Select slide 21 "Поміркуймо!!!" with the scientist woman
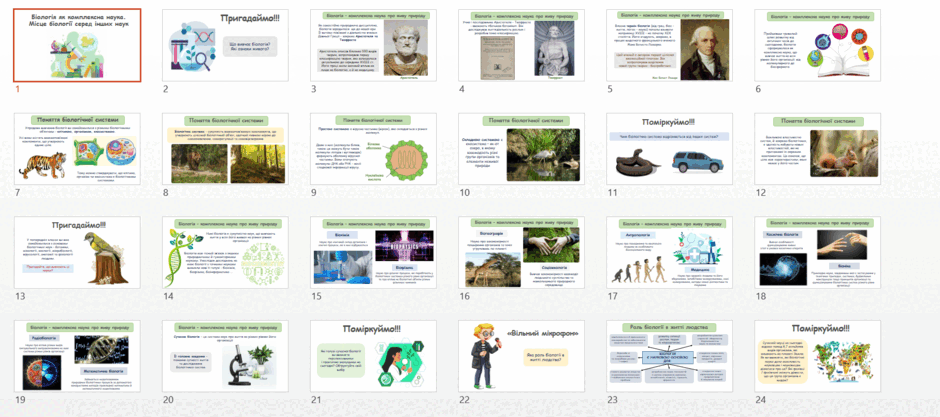The height and width of the screenshot is (417, 940). click(373, 356)
